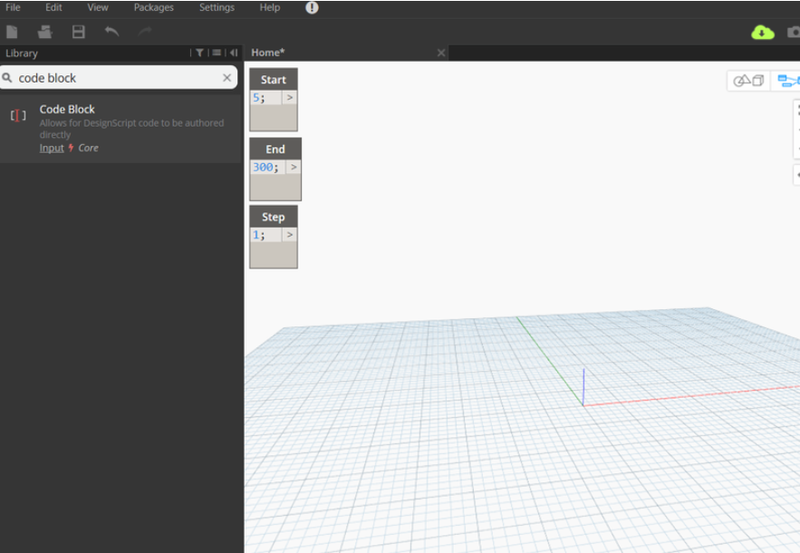The height and width of the screenshot is (553, 800).
Task: Open the File menu
Action: 13,8
